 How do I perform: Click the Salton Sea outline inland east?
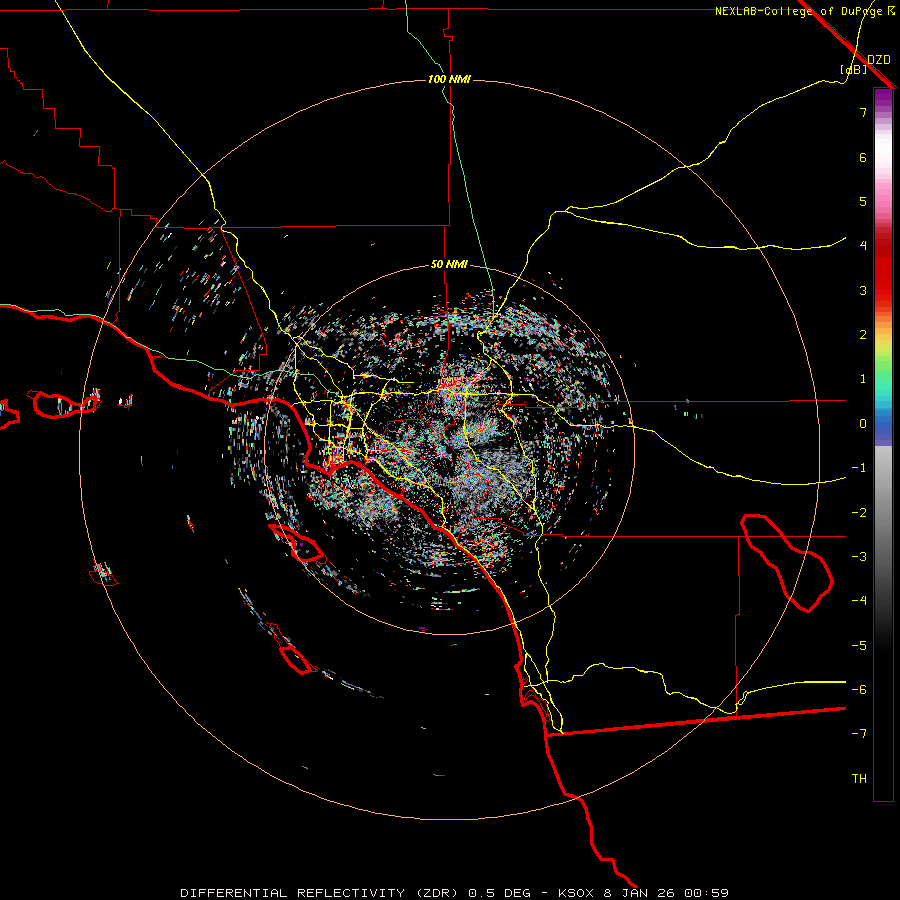[x=786, y=563]
